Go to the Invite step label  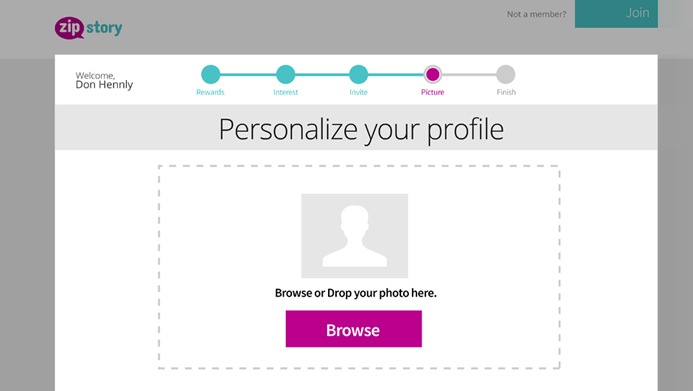(x=358, y=92)
